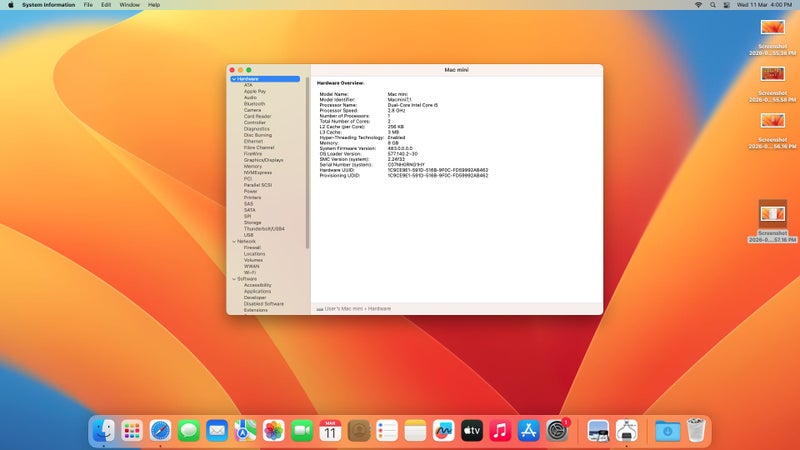Launch Maps from the Dock

[x=245, y=431]
